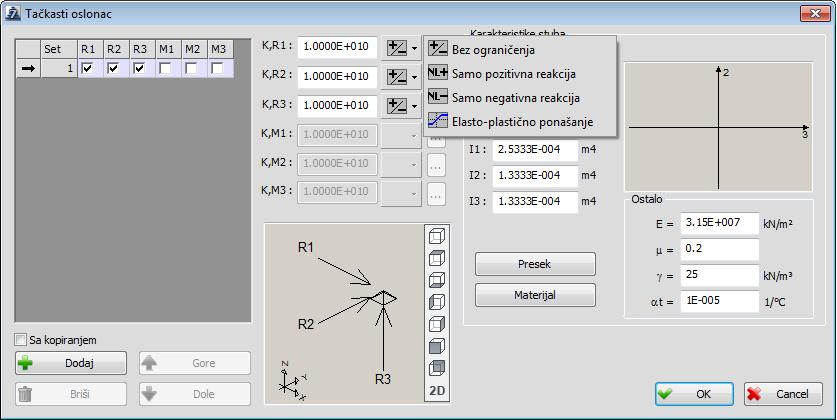The height and width of the screenshot is (420, 837).
Task: Click the Presek button
Action: pyautogui.click(x=535, y=264)
